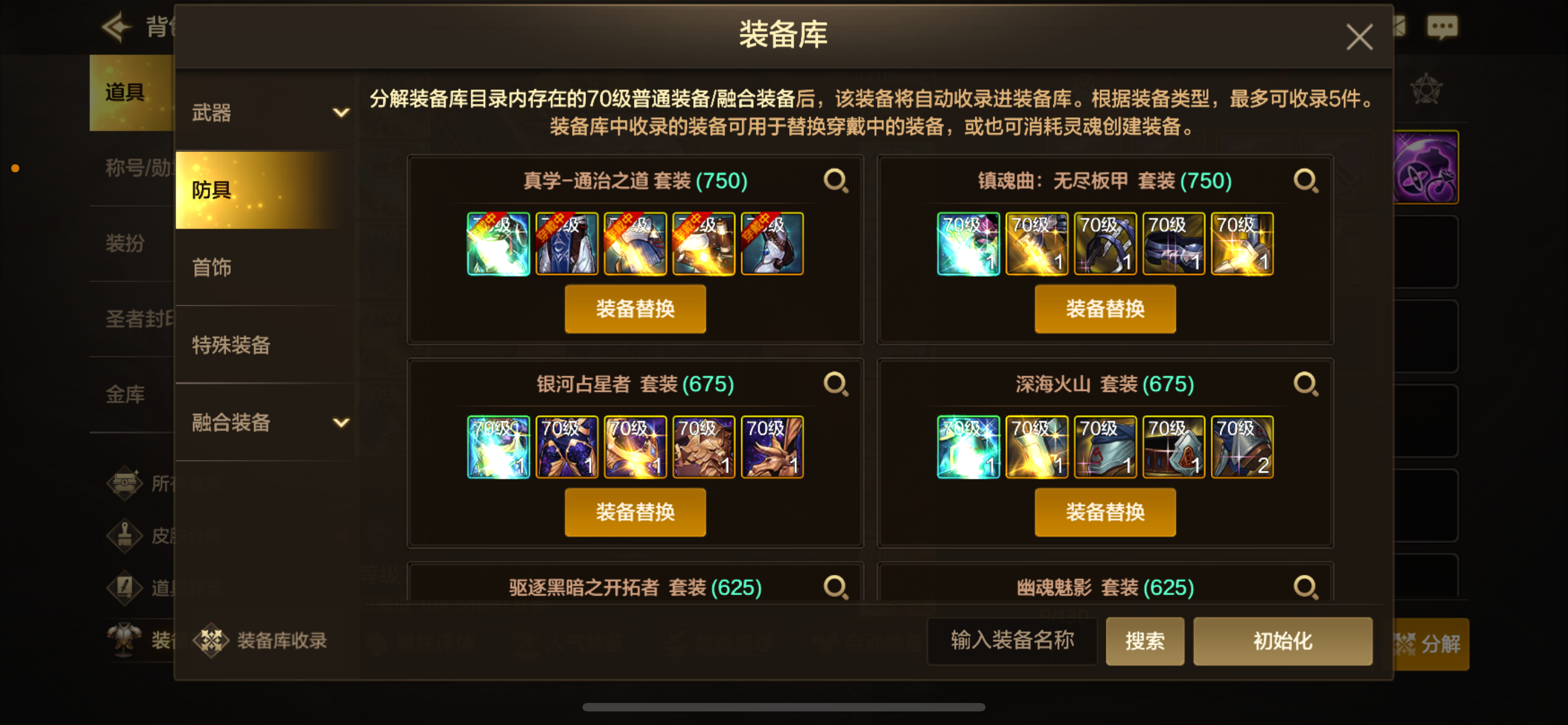Image resolution: width=1568 pixels, height=725 pixels.
Task: Select last item with count 2 in 深海火山
Action: click(1242, 447)
